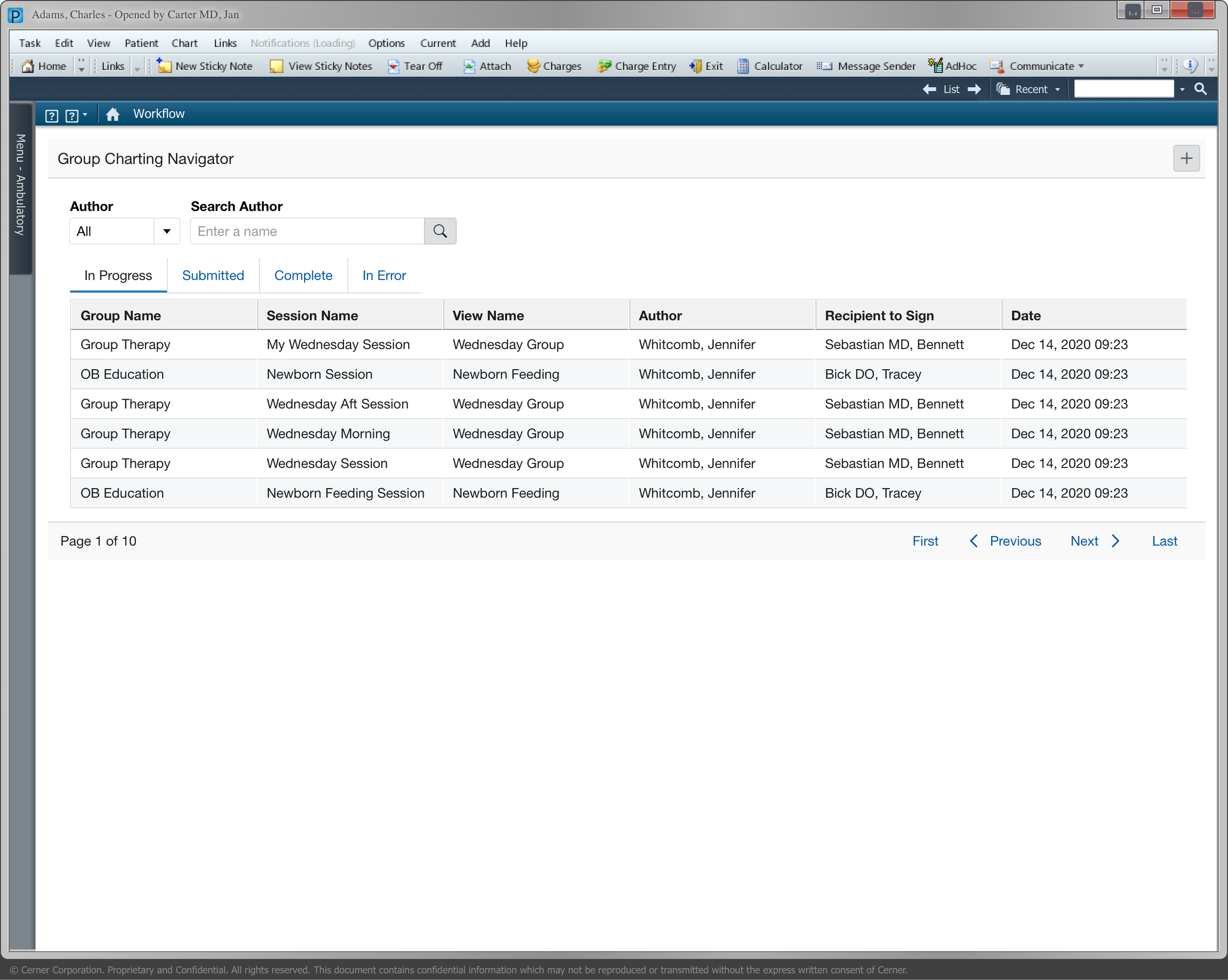Click the Communicate toolbar button
Screen dimensions: 1228x980
(1036, 66)
